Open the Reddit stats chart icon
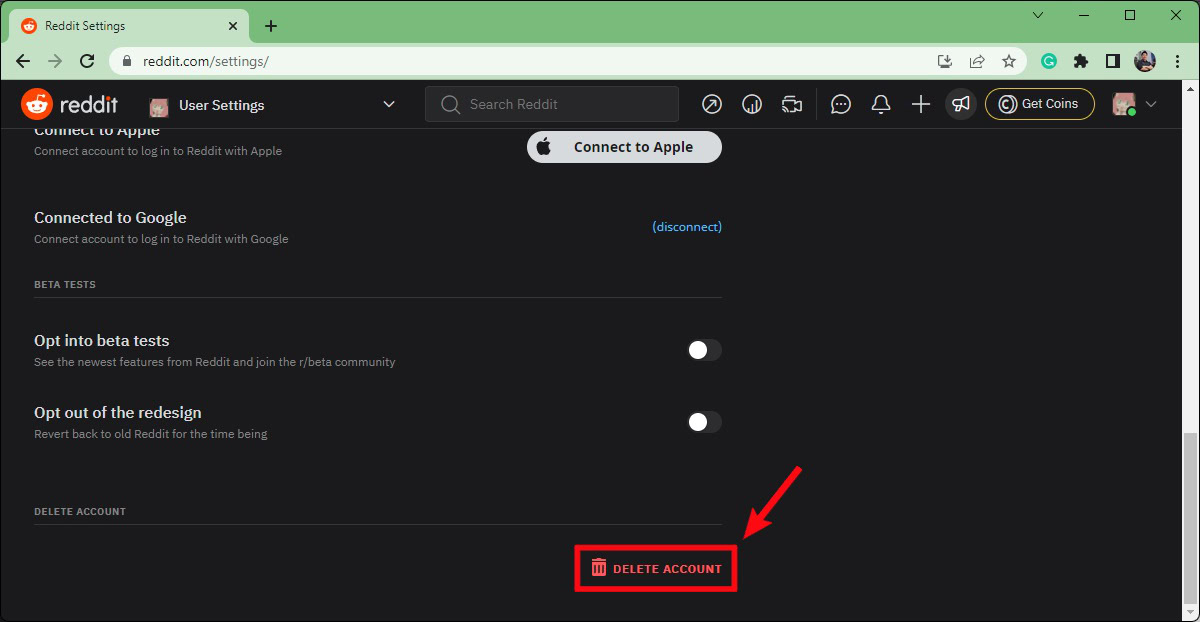 752,104
